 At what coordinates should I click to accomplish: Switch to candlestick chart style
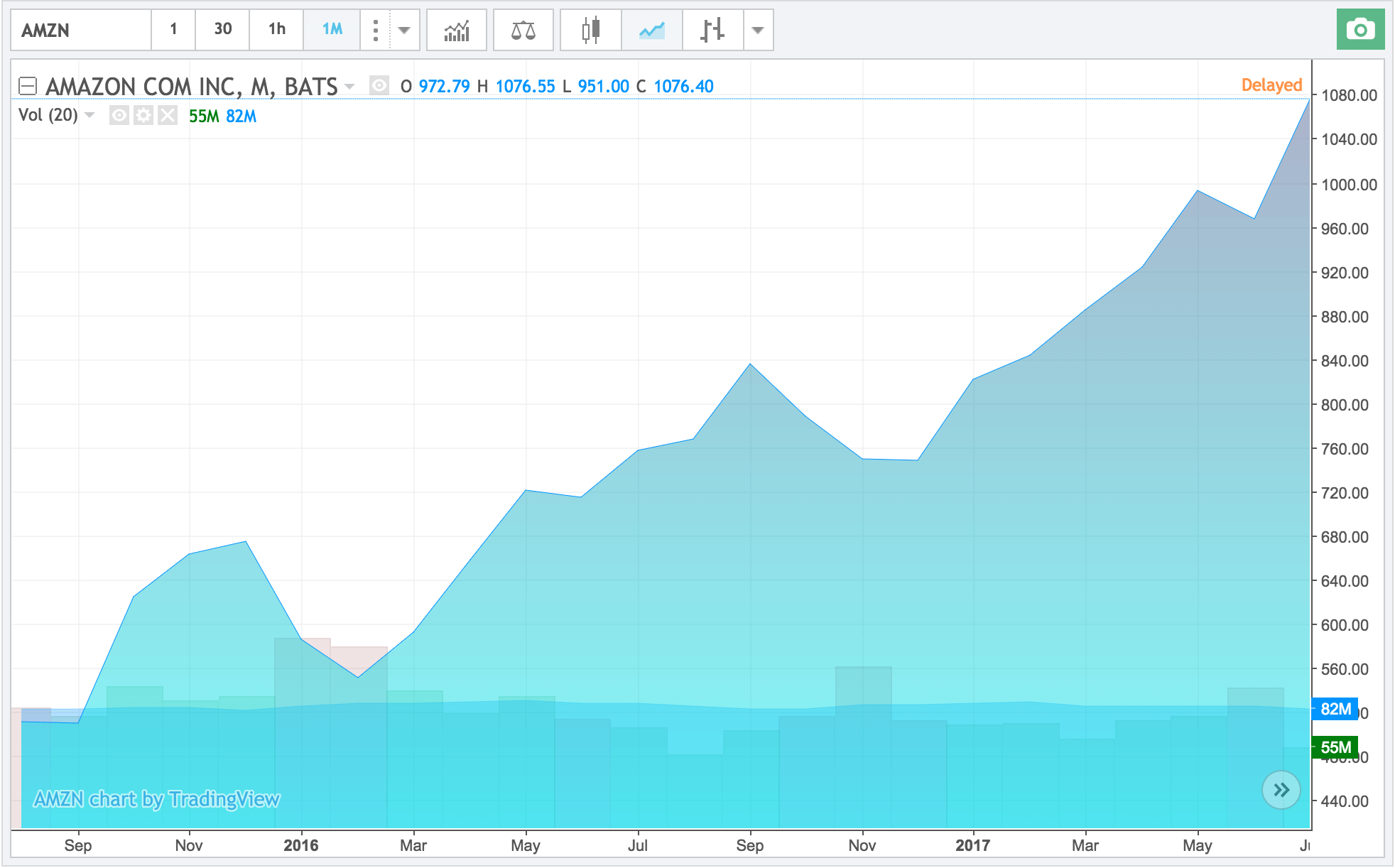[591, 30]
